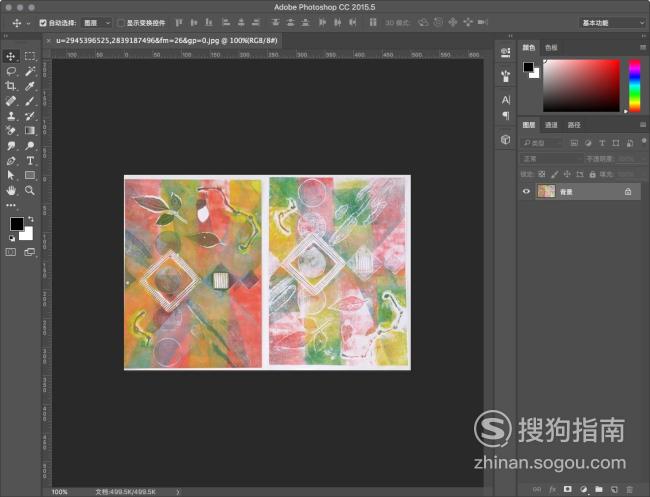Open the 3D panel icon

pyautogui.click(x=506, y=139)
